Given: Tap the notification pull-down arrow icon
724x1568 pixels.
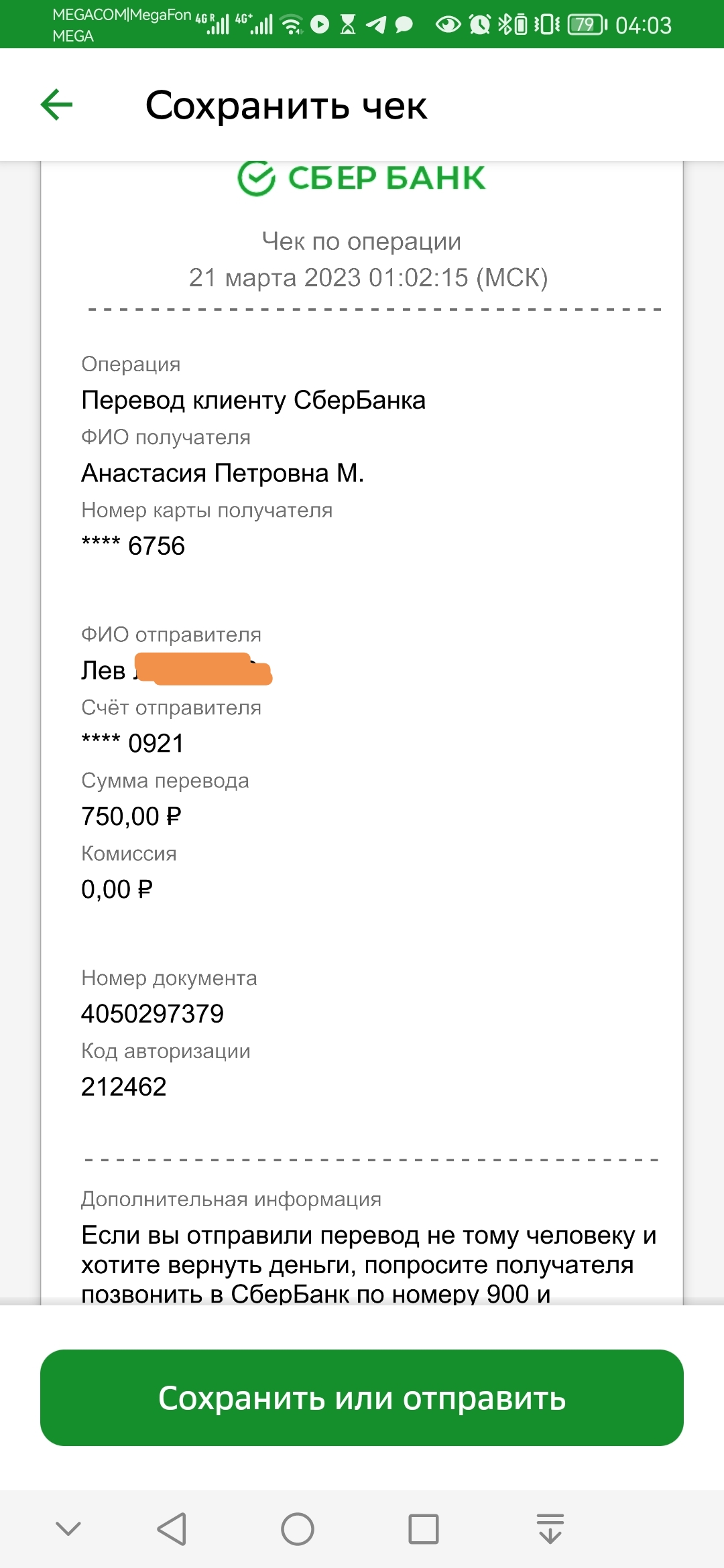Looking at the screenshot, I should click(550, 1528).
